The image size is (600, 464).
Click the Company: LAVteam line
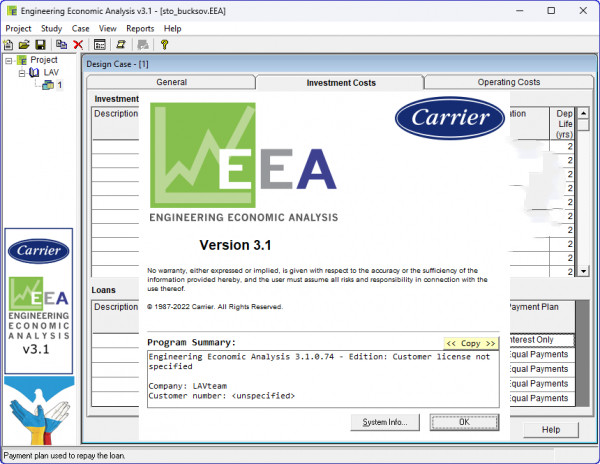[188, 386]
